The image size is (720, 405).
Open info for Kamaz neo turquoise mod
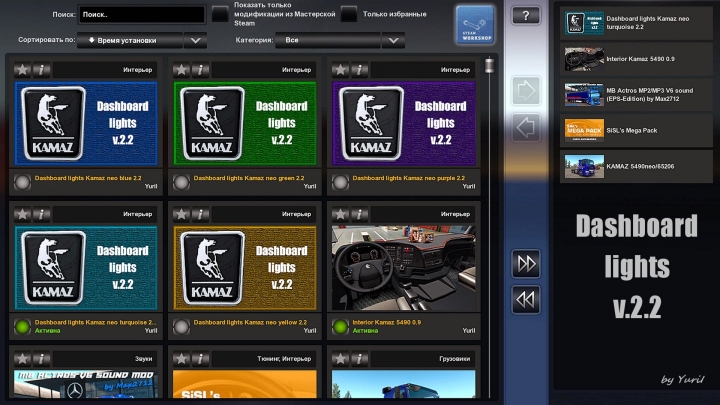pyautogui.click(x=42, y=214)
